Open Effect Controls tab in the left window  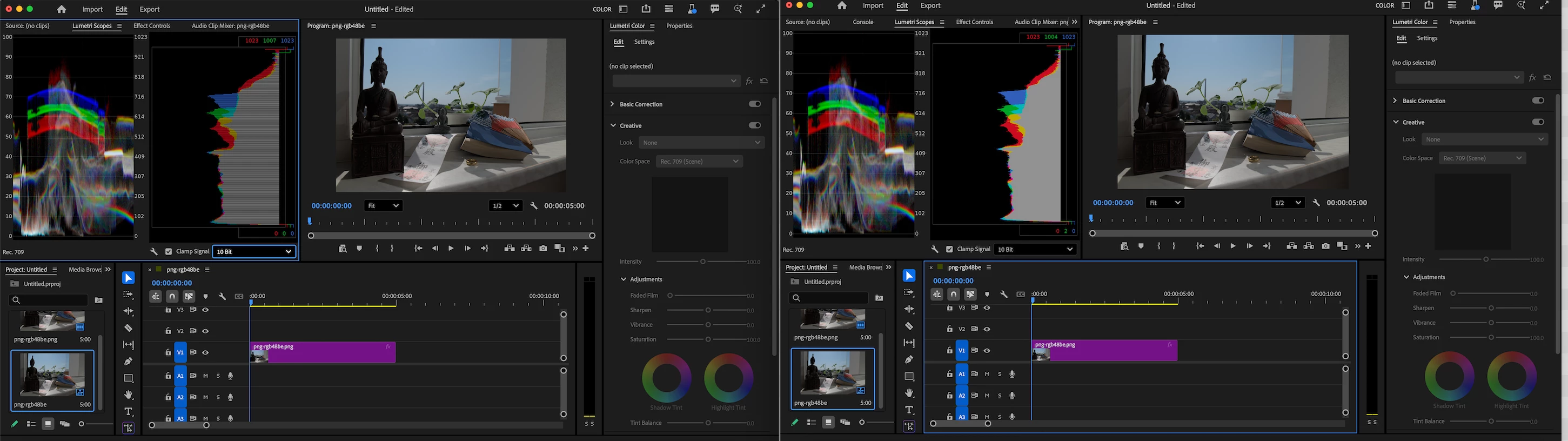click(152, 26)
